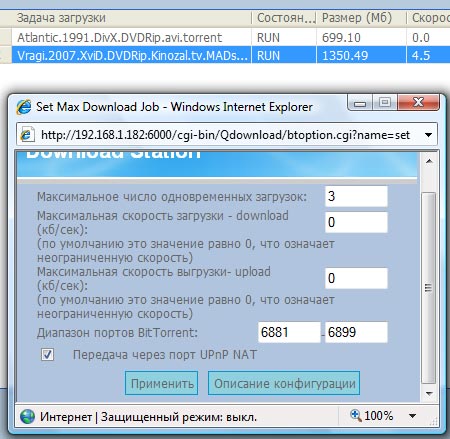
Task: Click the Защищенный режим: выкл. status text
Action: (179, 417)
